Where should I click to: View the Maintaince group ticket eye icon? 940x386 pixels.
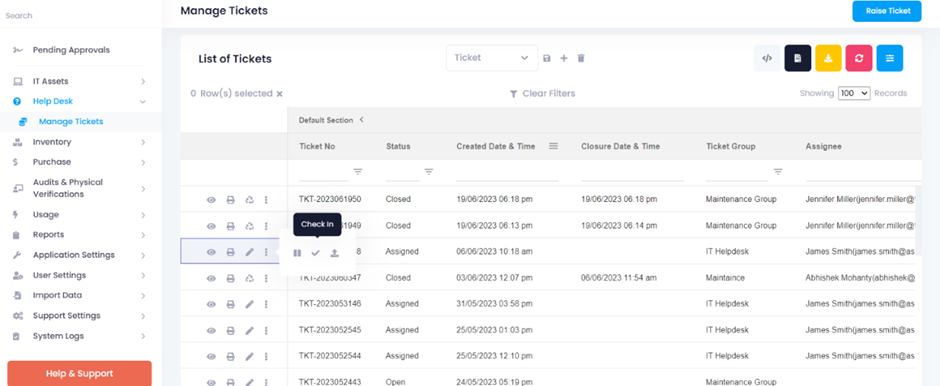211,278
